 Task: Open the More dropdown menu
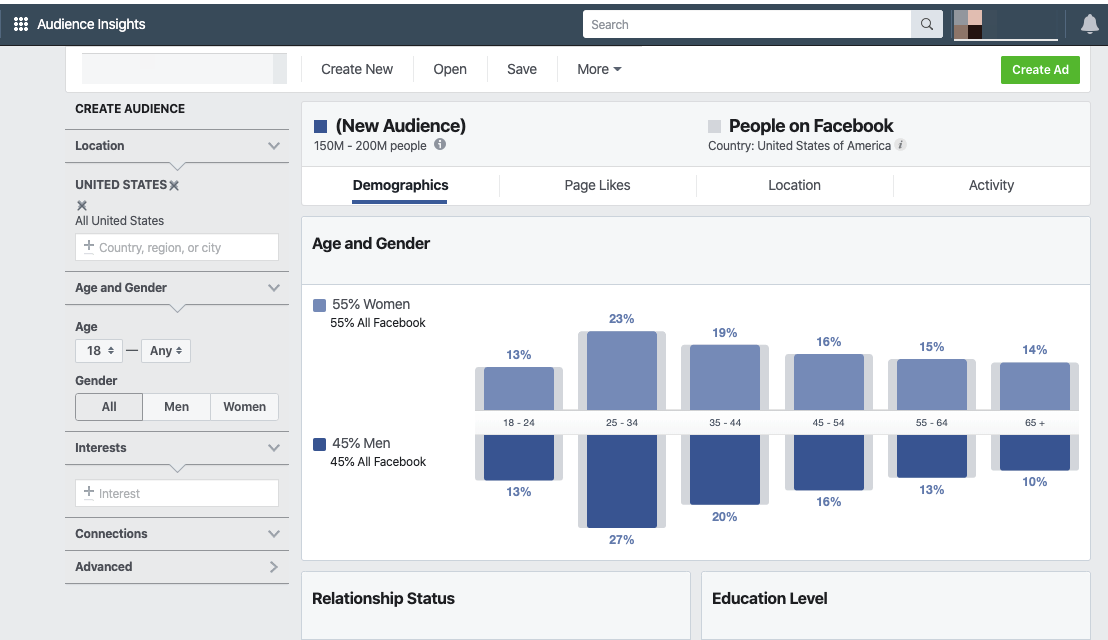click(599, 69)
